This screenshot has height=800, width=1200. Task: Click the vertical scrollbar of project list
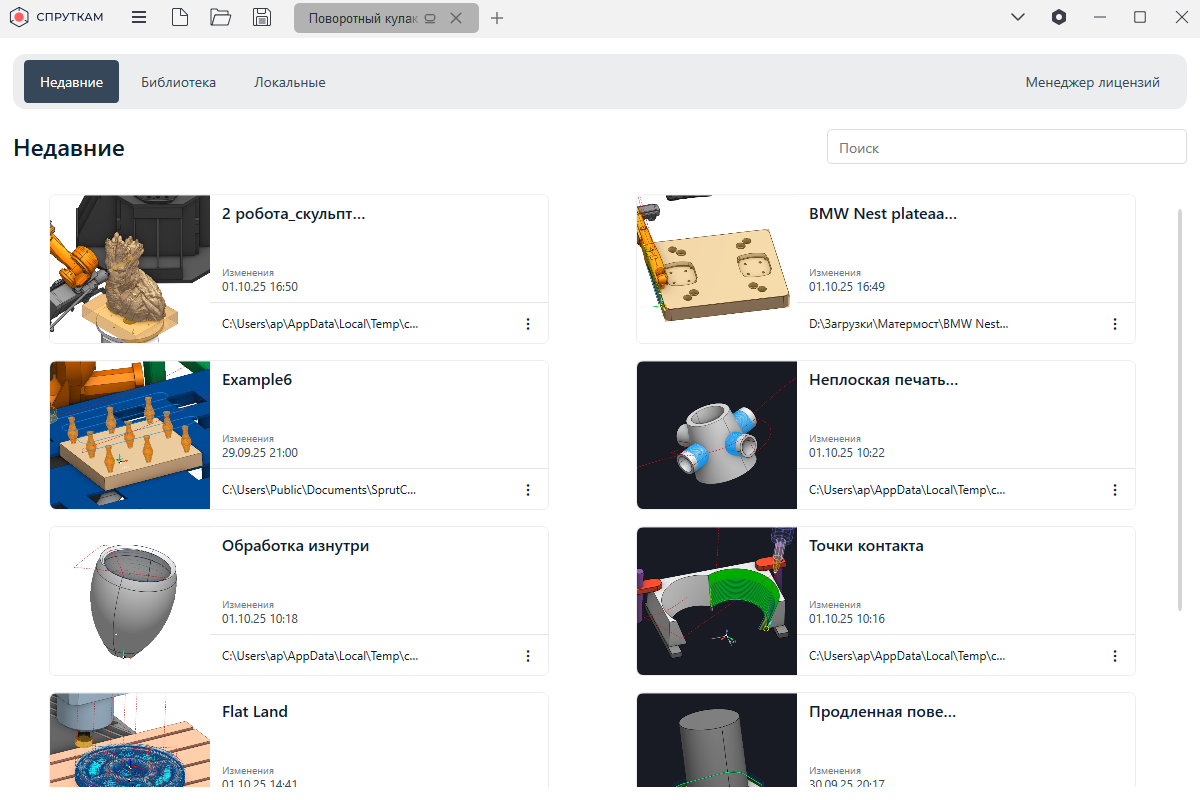[1181, 408]
